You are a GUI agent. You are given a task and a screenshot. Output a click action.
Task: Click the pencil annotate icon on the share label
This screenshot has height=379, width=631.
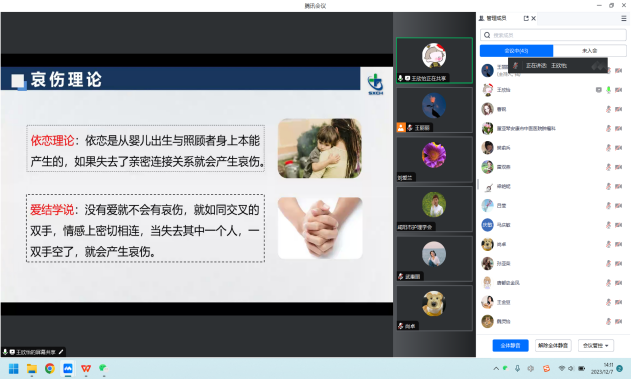pyautogui.click(x=61, y=352)
